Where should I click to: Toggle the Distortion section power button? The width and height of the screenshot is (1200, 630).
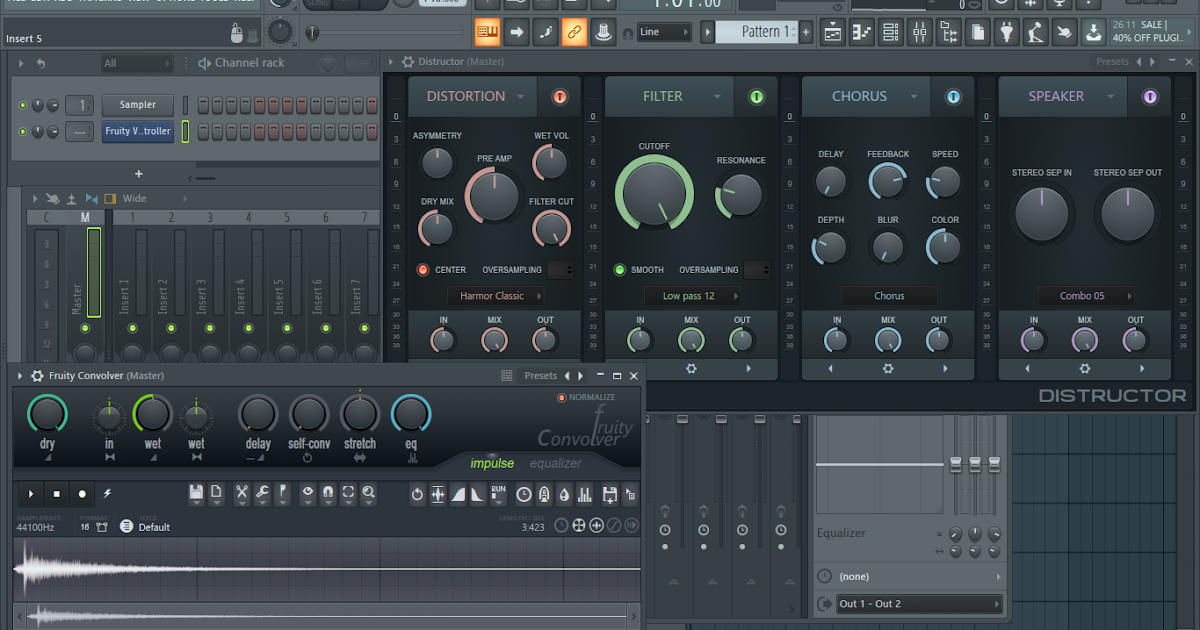559,97
